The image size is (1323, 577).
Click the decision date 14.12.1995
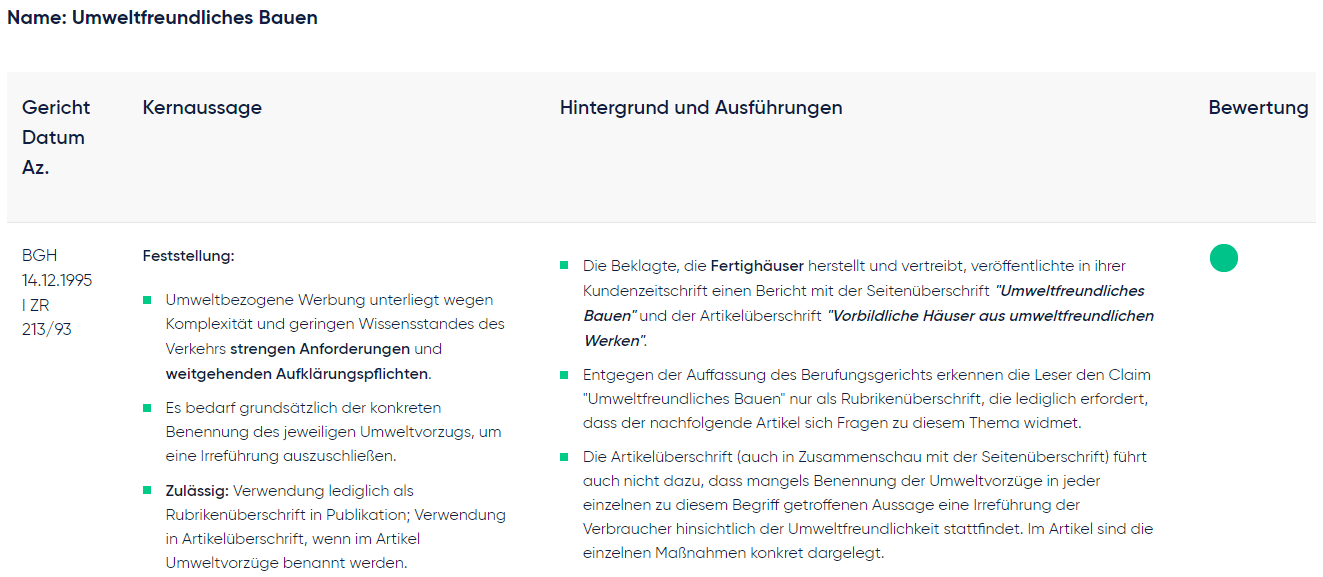57,280
